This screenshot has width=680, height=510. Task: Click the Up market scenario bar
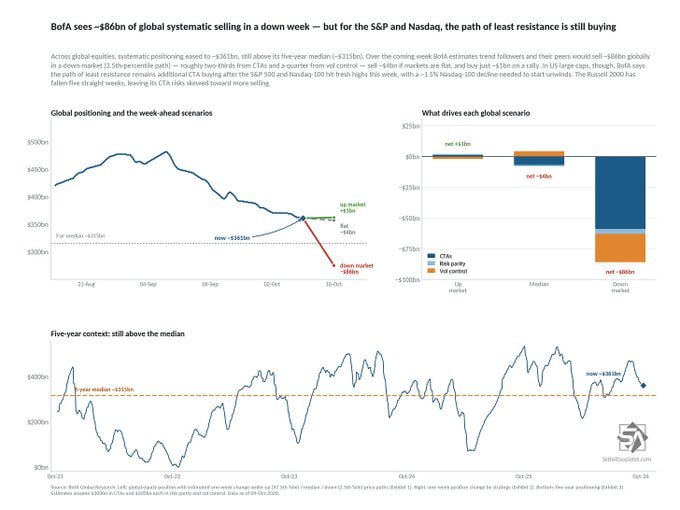458,157
